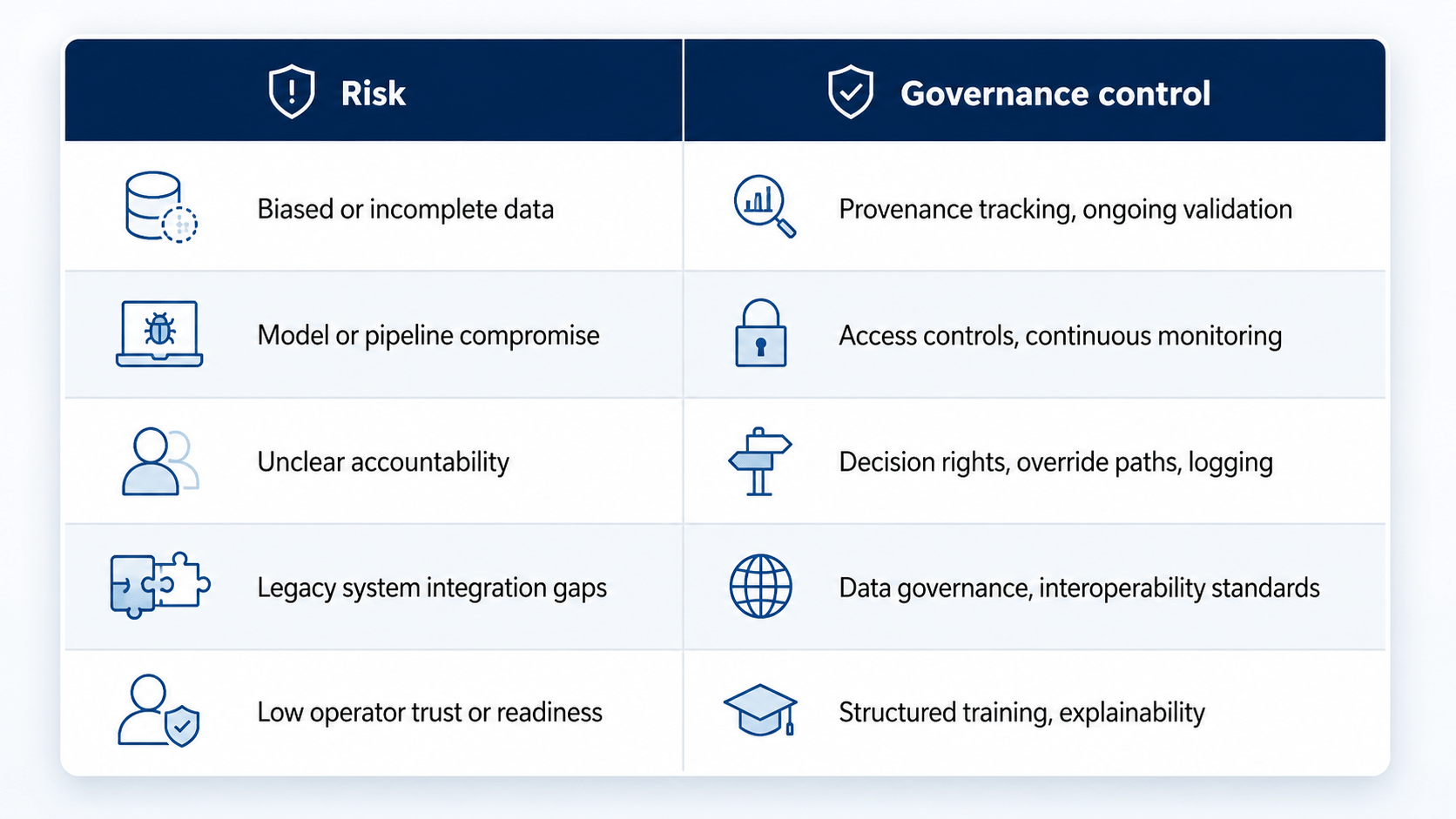Select the globe data governance icon
Viewport: 1456px width, 819px height.
point(761,587)
